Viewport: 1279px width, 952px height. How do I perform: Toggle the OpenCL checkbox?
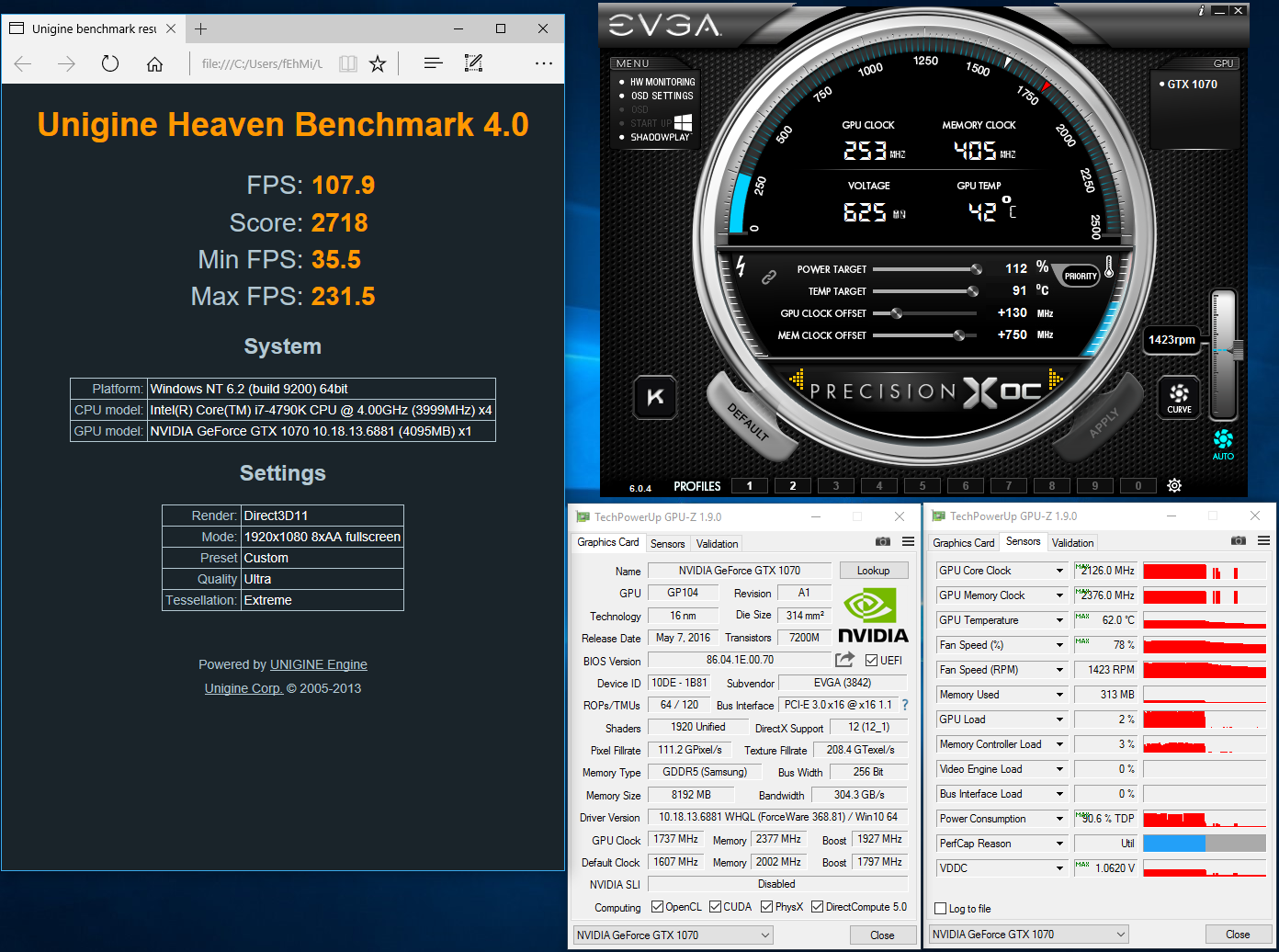(x=657, y=907)
